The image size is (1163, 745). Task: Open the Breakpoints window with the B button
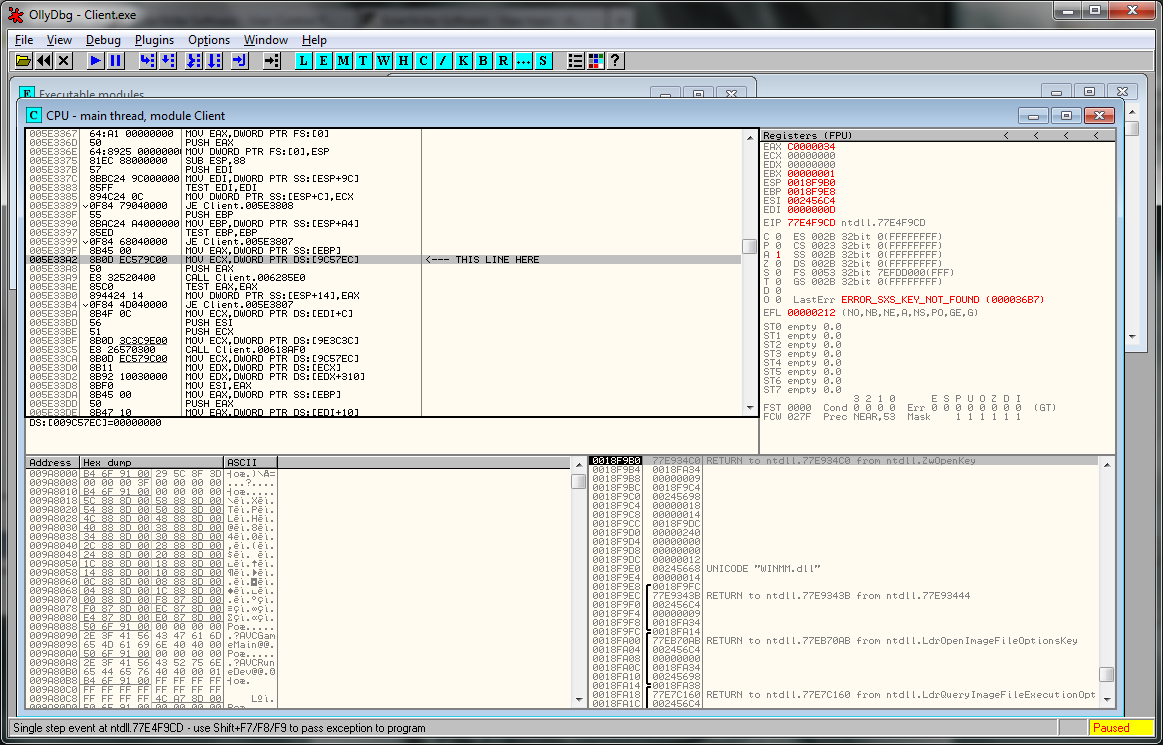tap(483, 61)
